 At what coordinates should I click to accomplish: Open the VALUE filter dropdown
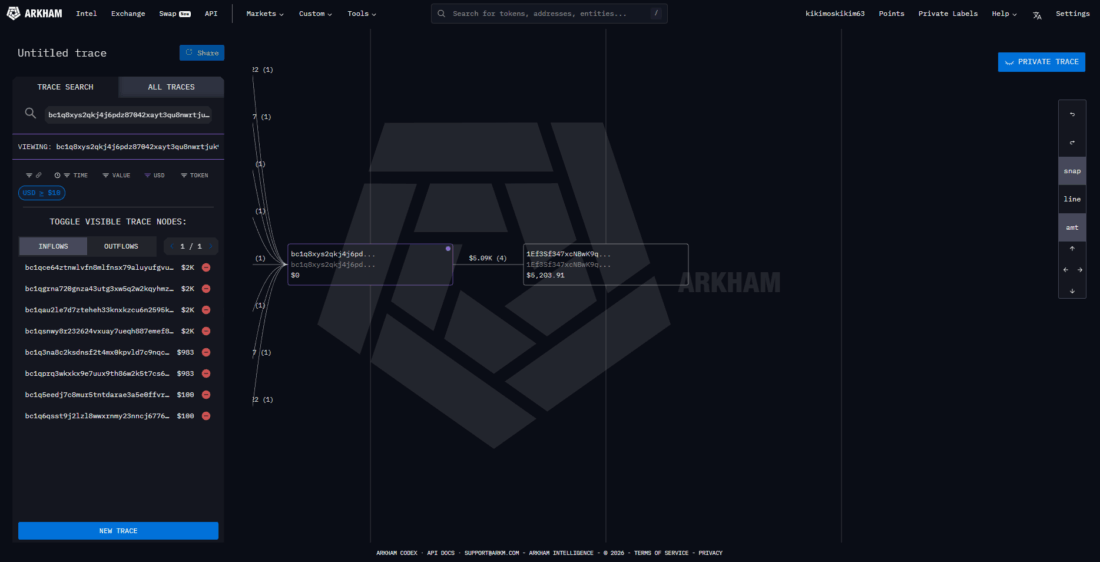point(116,175)
